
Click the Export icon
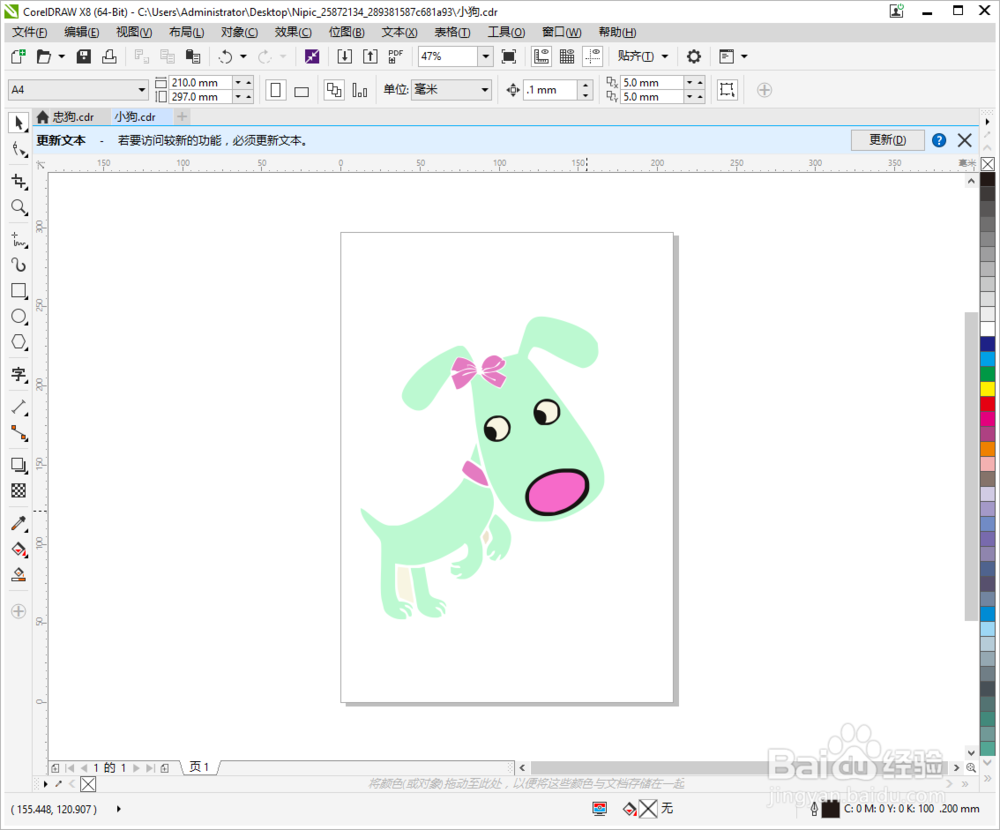370,57
